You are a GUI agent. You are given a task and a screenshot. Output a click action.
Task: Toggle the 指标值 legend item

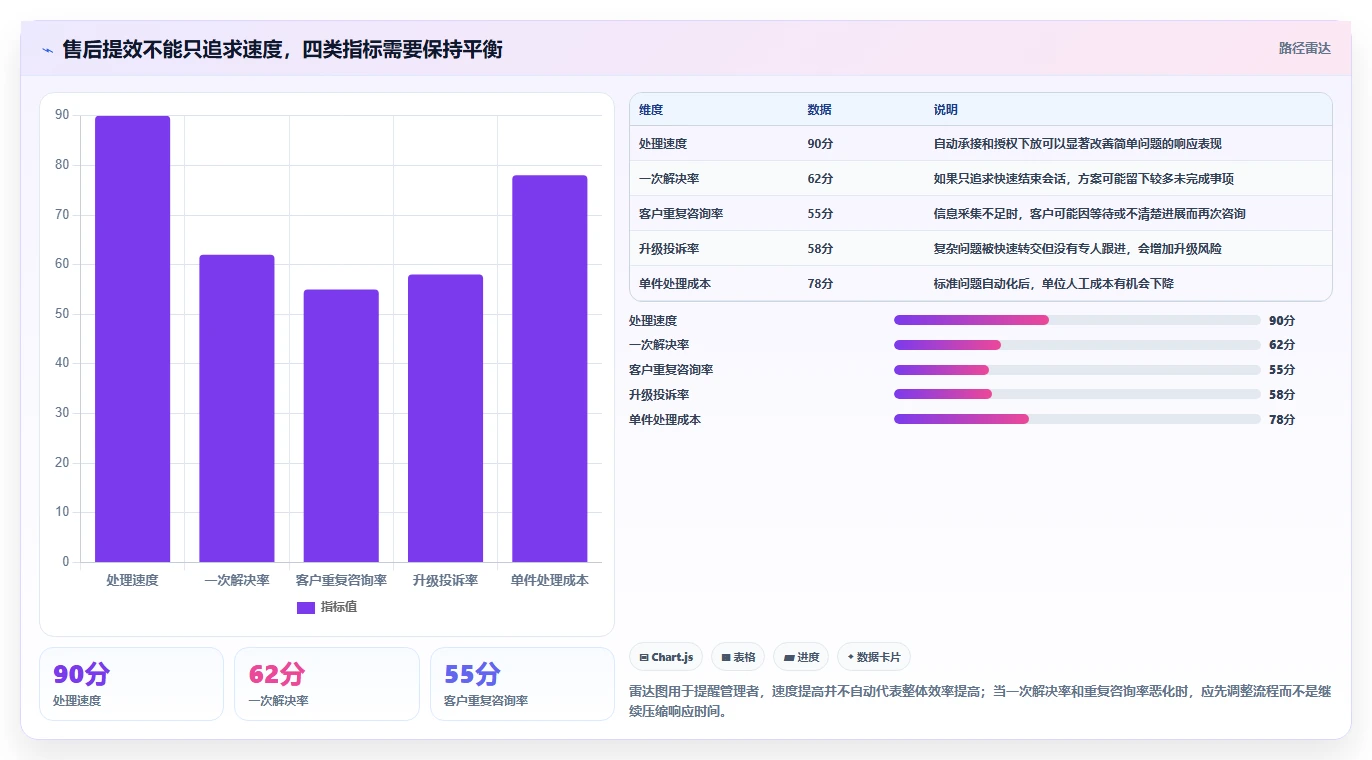pos(327,607)
